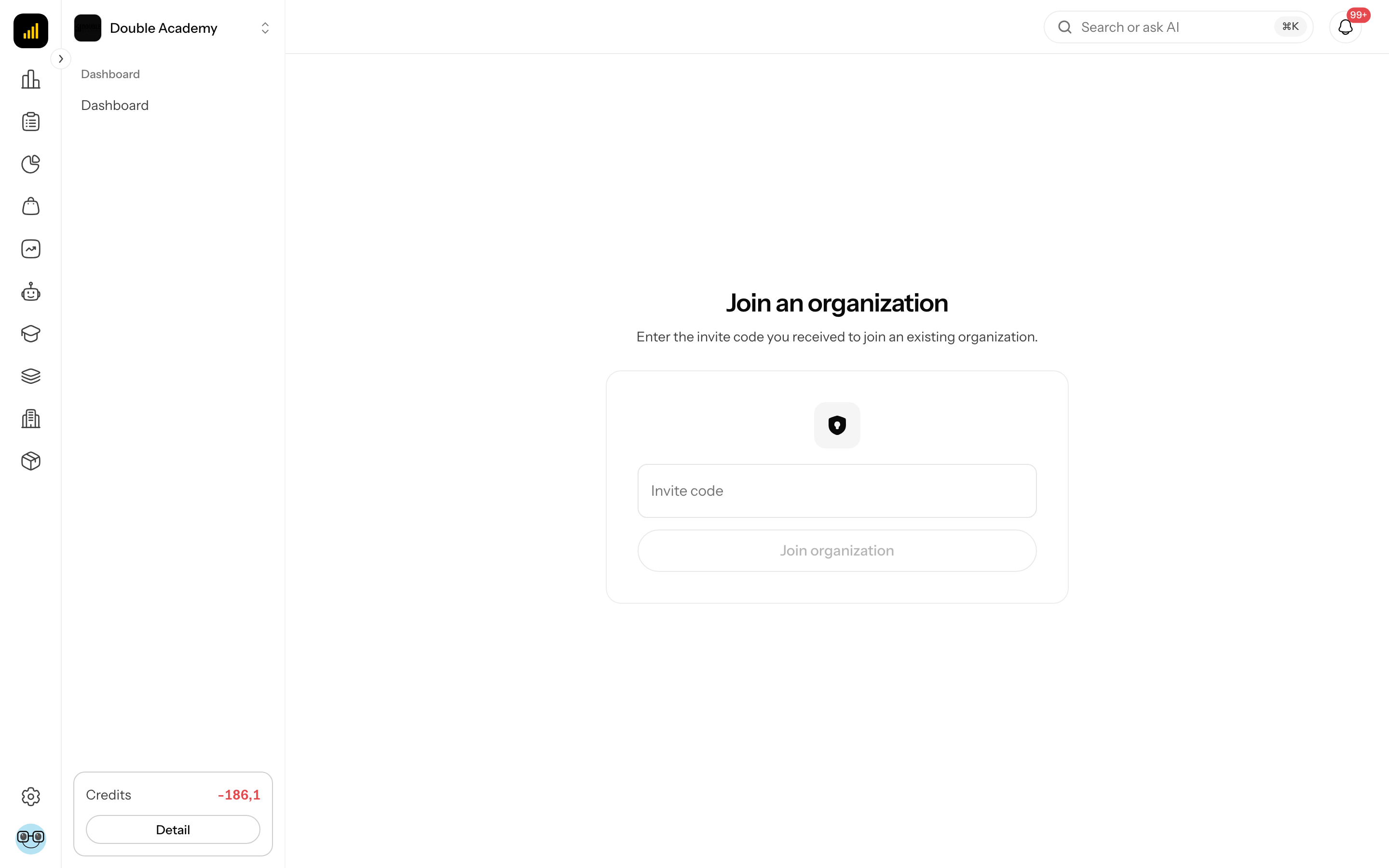This screenshot has height=868, width=1389.
Task: Click the Credits label
Action: [x=109, y=795]
